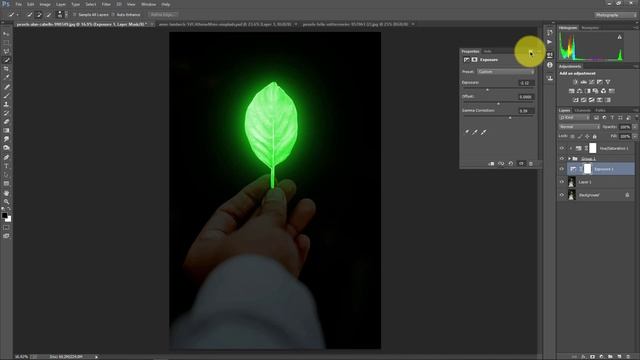
Task: Add a Levels adjustment from Adjustments panel
Action: click(x=584, y=82)
